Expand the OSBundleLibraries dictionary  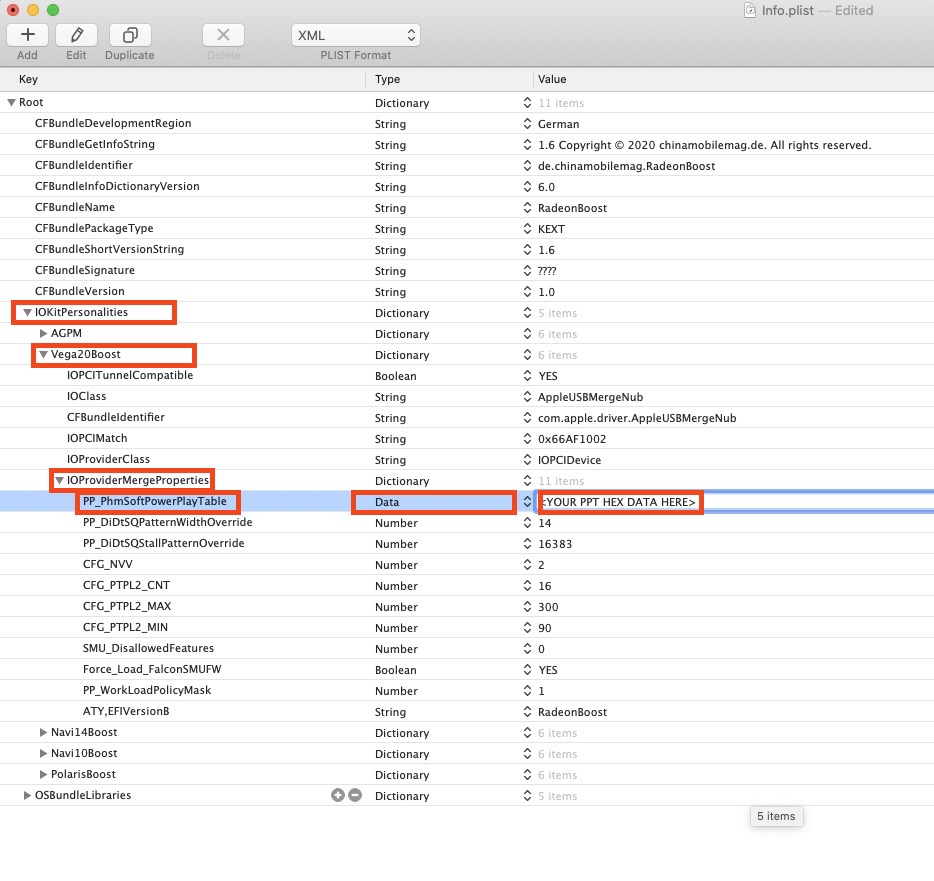click(x=27, y=795)
